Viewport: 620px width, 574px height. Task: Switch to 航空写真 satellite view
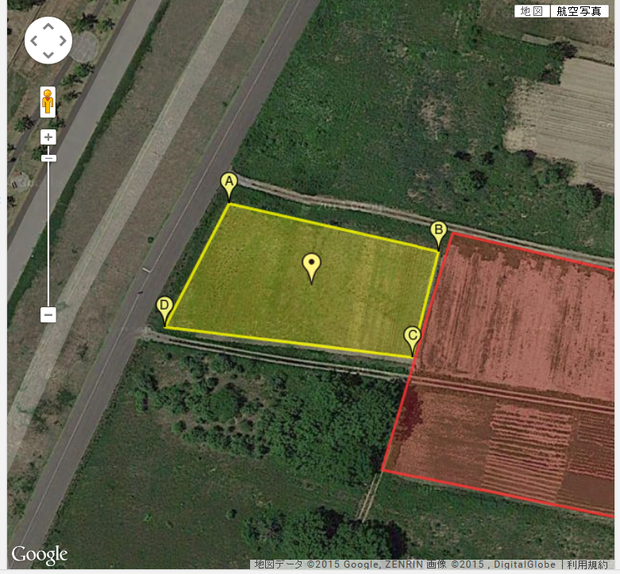click(x=579, y=11)
